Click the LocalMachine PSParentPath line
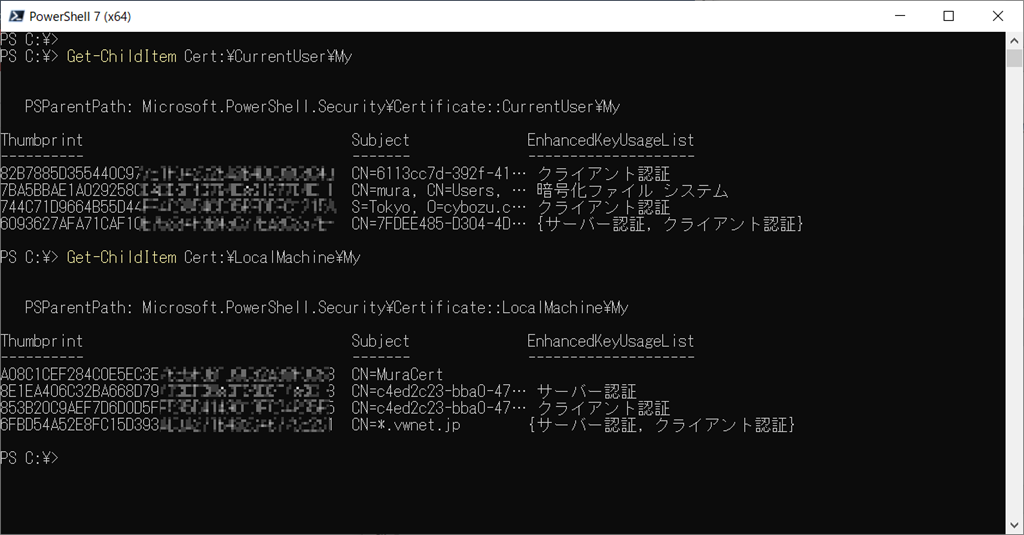 click(327, 307)
